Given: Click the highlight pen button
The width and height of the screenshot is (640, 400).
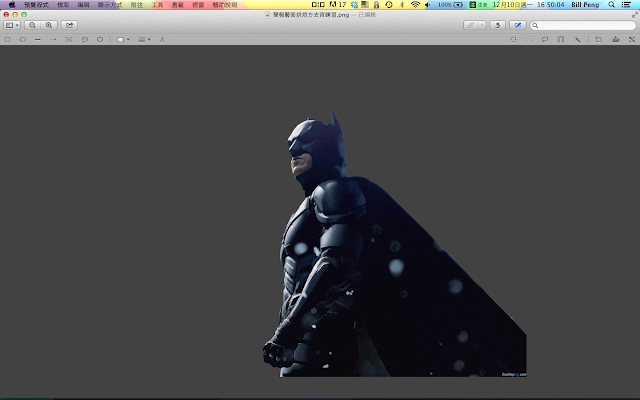Looking at the screenshot, I should (x=471, y=25).
